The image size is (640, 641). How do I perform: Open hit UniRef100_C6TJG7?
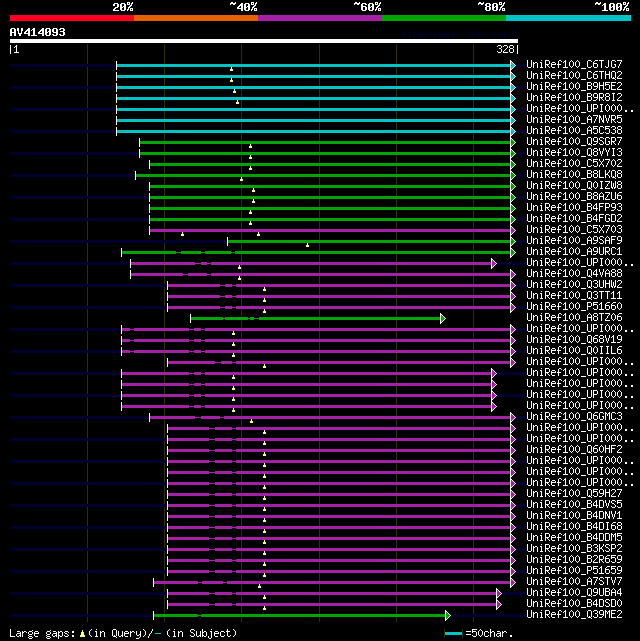pos(574,65)
